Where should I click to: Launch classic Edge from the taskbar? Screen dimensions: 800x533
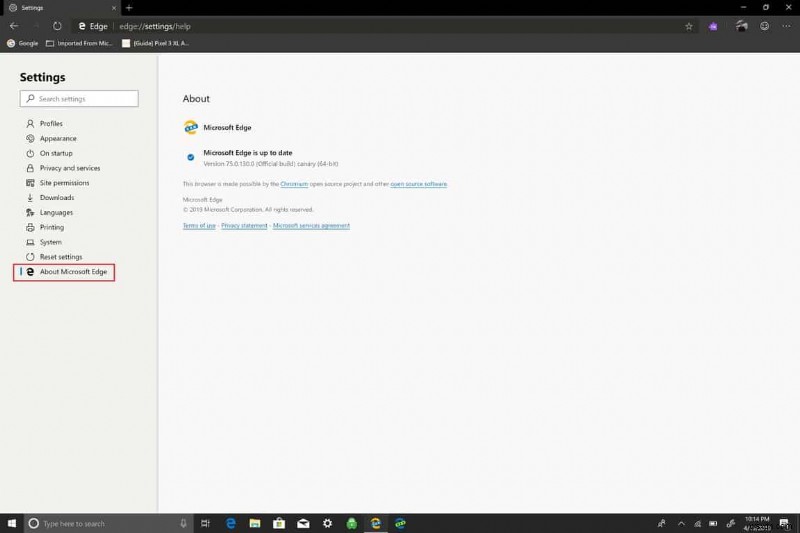(x=231, y=523)
